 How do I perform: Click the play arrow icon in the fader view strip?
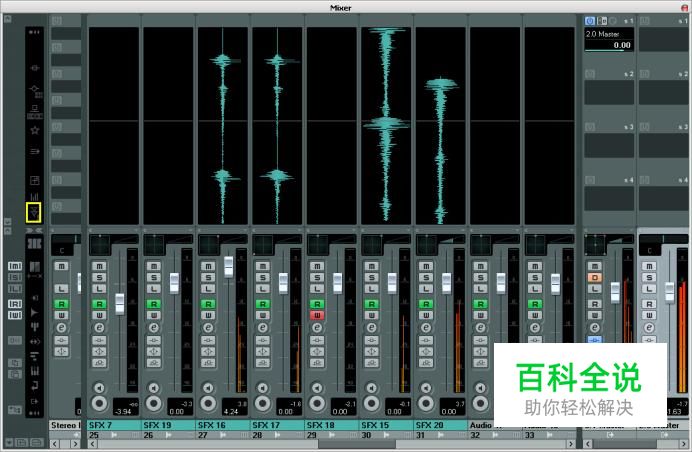pos(34,313)
